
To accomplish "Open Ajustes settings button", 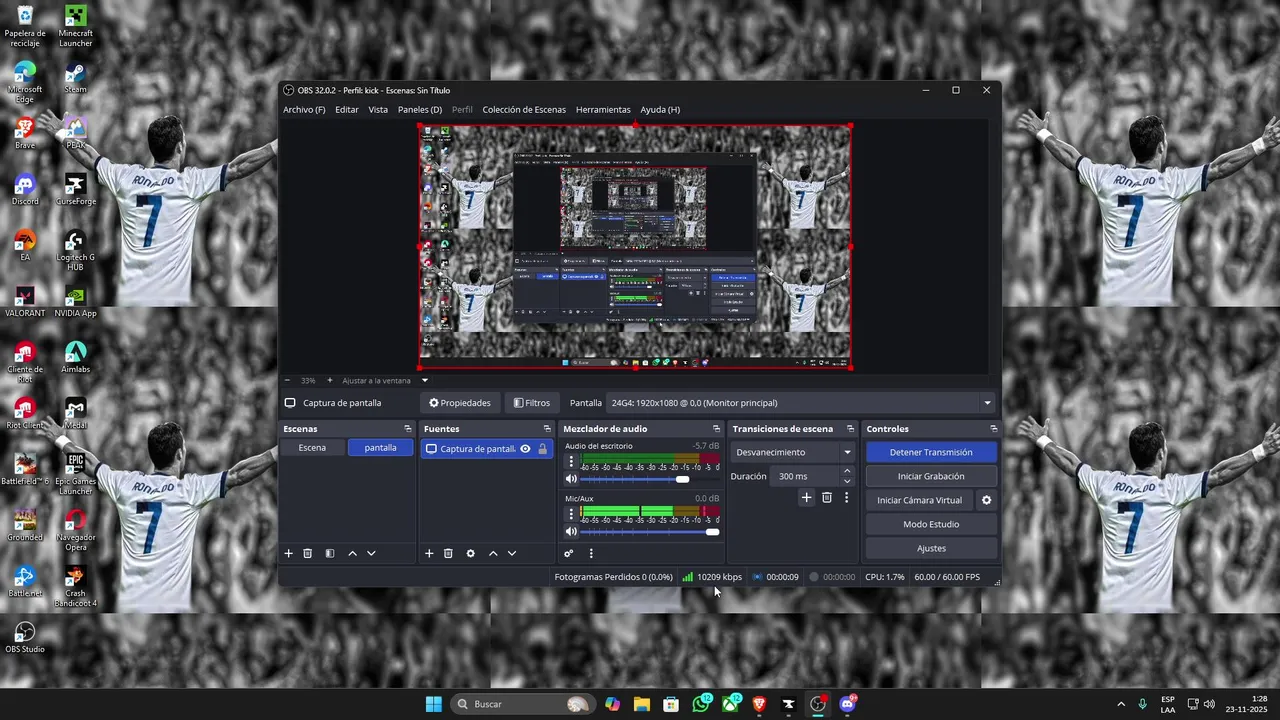I will 931,548.
